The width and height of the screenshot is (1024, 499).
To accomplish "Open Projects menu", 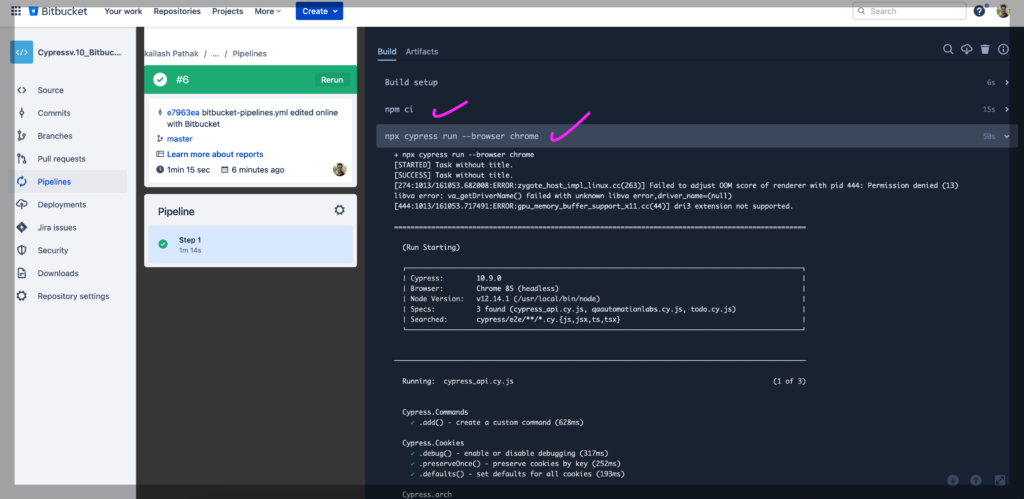I will (227, 11).
